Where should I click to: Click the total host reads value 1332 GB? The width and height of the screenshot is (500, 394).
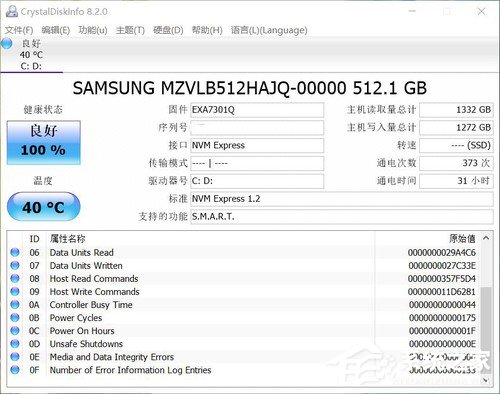(x=456, y=110)
